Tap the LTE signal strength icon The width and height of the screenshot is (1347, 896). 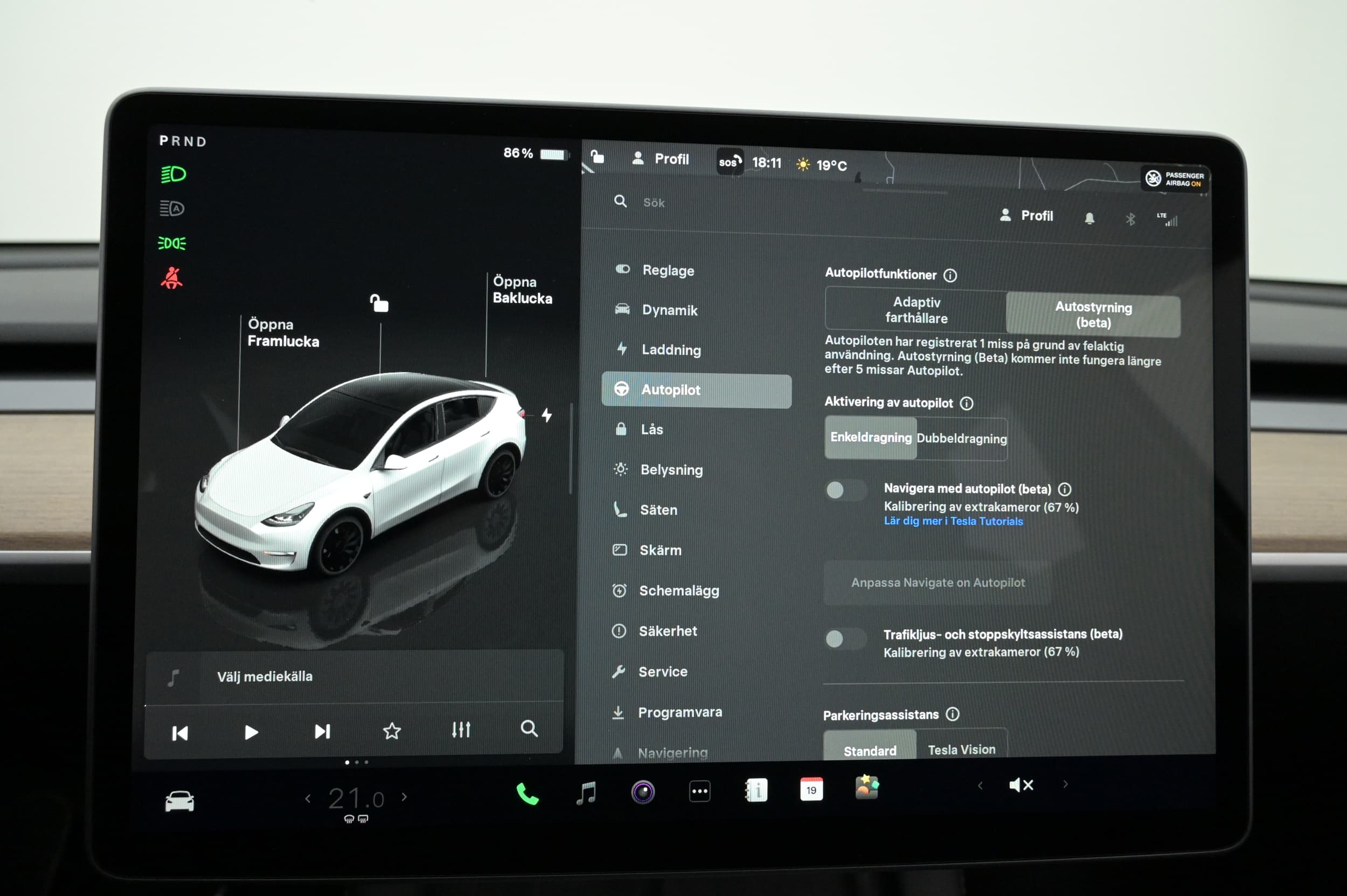click(1167, 219)
